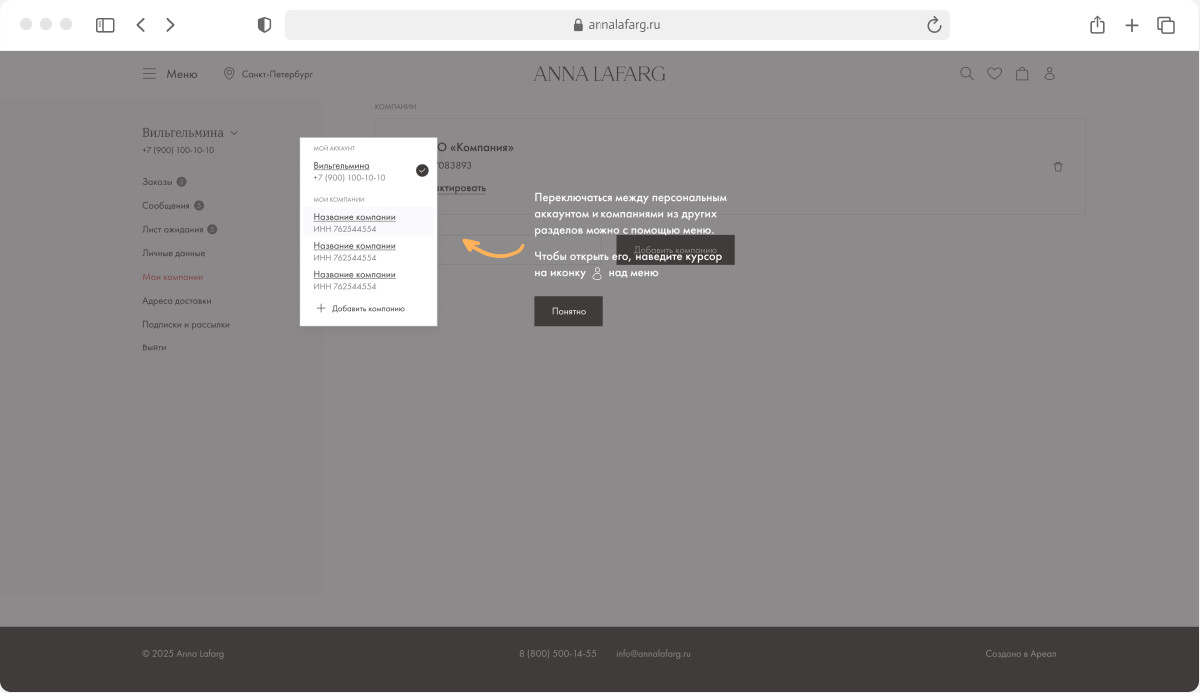
Task: Delete company with the trash icon
Action: coord(1058,167)
